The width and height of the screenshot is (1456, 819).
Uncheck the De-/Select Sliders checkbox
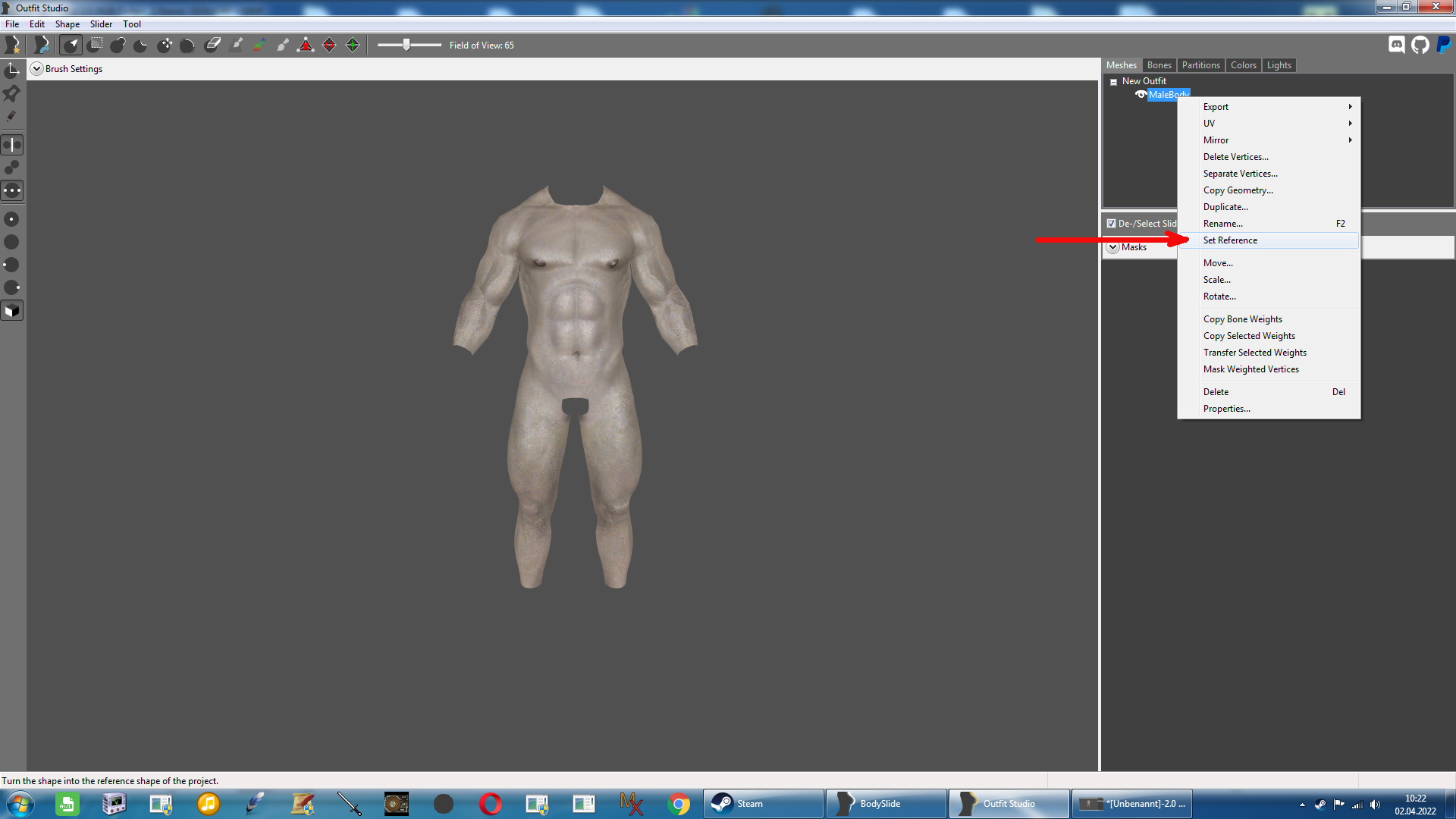tap(1112, 224)
